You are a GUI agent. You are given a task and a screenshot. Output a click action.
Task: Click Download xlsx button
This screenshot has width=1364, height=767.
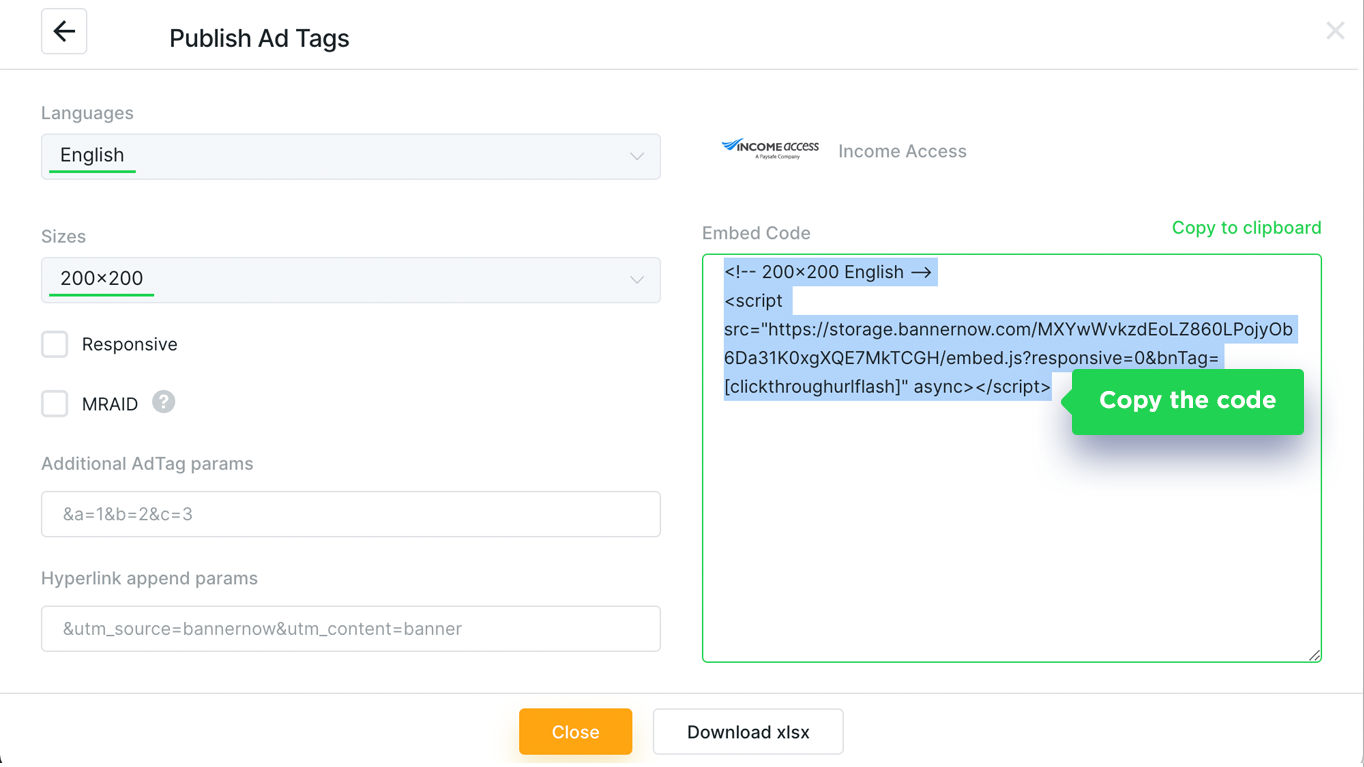coord(748,732)
